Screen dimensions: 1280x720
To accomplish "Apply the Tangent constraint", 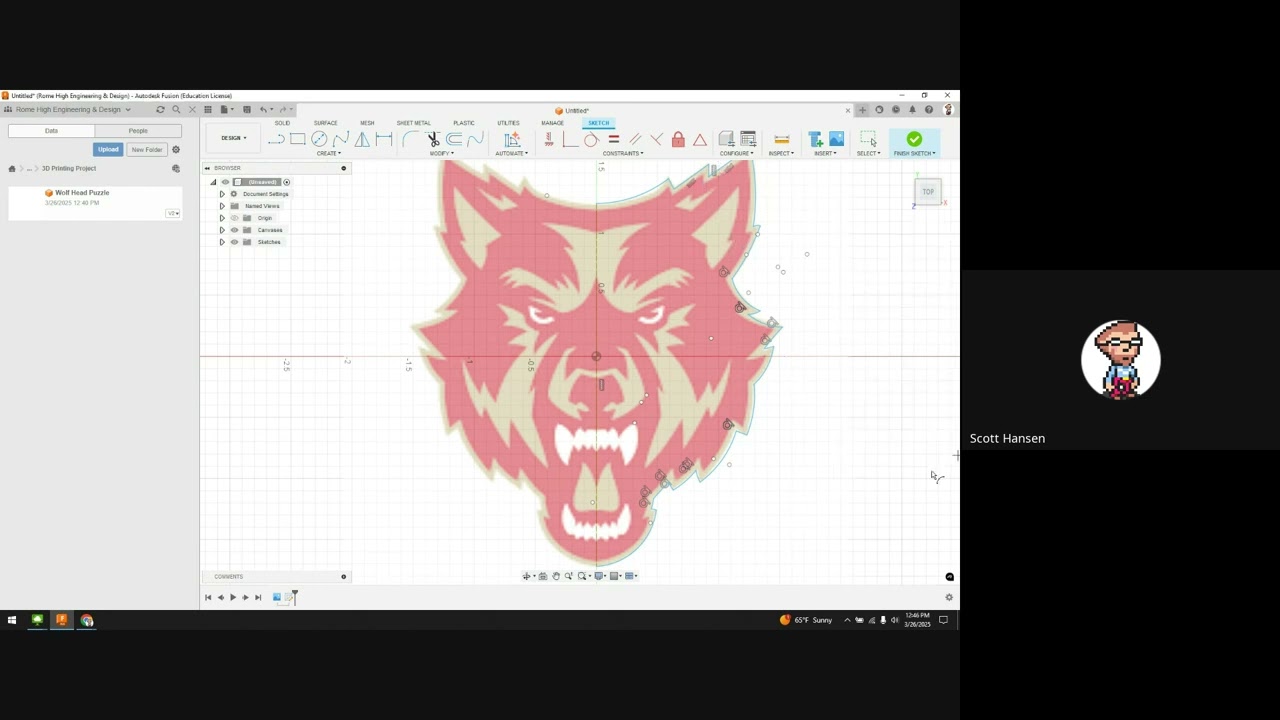I will 591,140.
